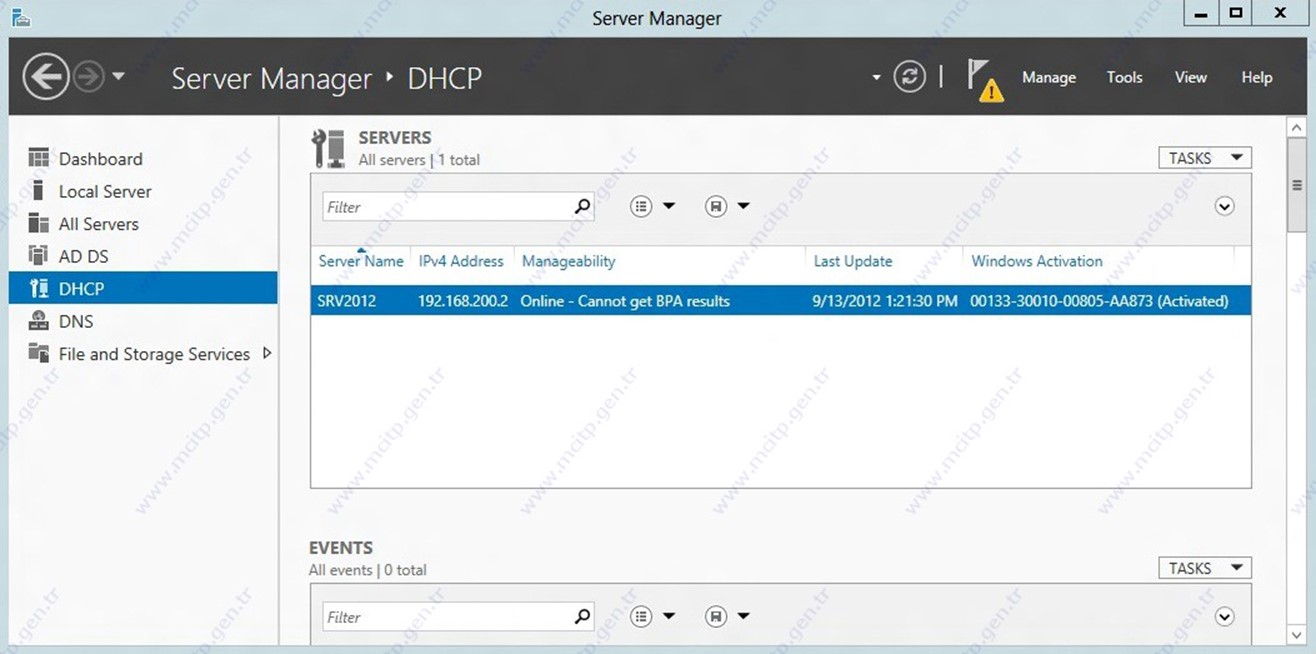Click the 00133-30010-00805-AA873 (Activated) cell
This screenshot has width=1316, height=654.
coord(1099,301)
